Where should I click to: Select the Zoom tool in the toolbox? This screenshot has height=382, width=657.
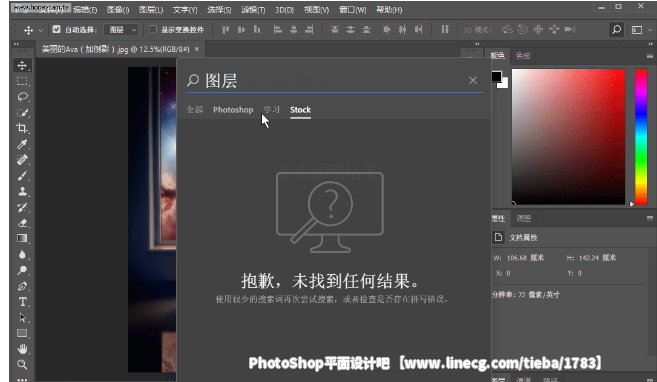(x=22, y=364)
